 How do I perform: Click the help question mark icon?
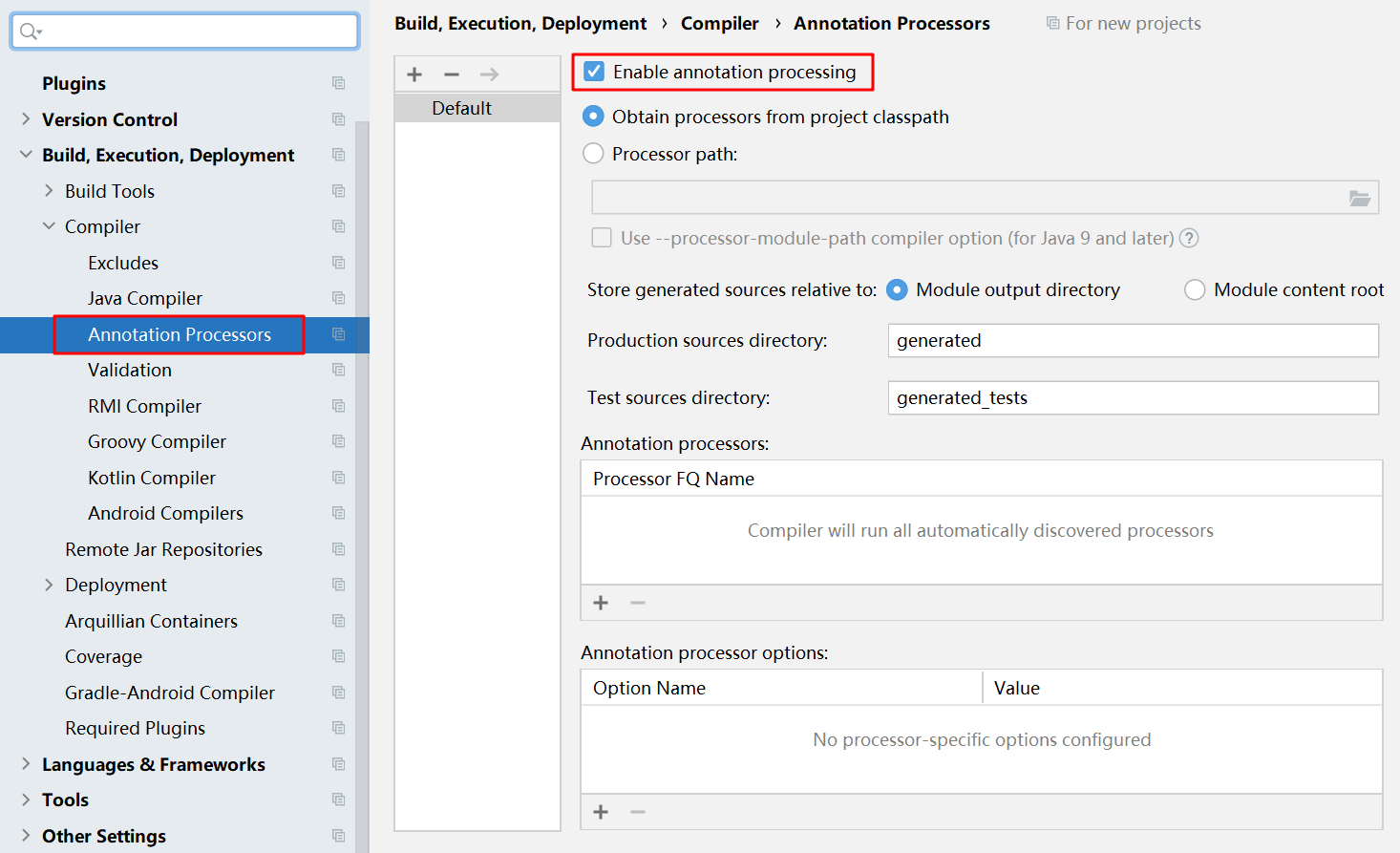(x=1189, y=238)
